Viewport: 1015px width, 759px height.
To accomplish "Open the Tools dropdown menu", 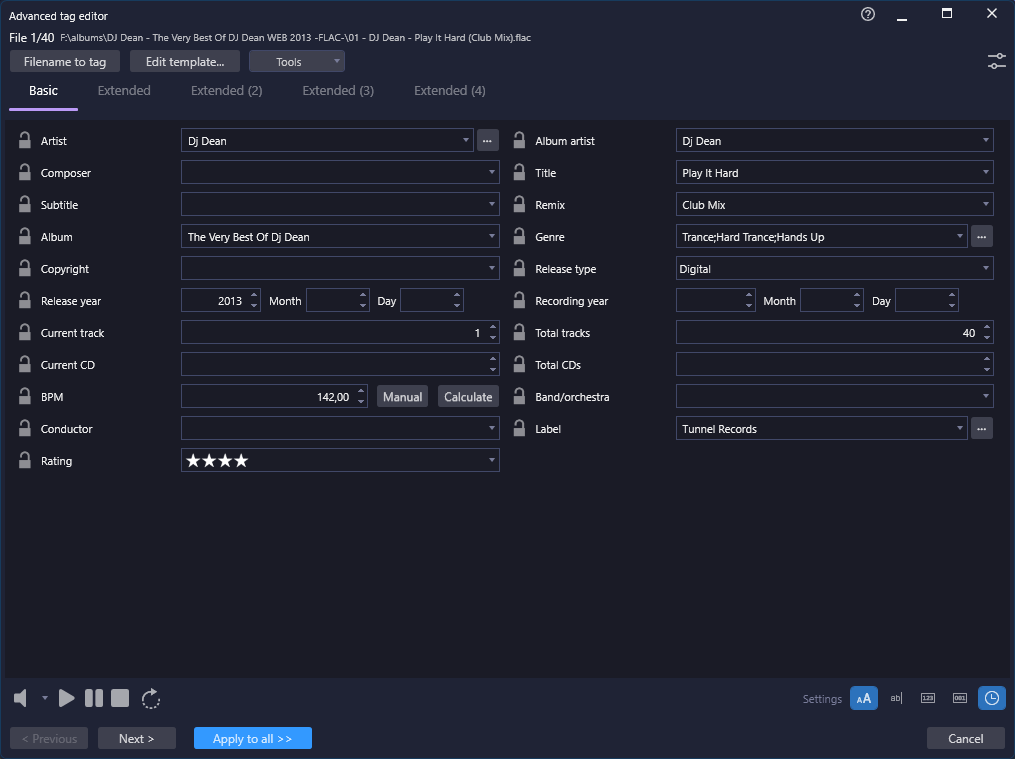I will 296,61.
